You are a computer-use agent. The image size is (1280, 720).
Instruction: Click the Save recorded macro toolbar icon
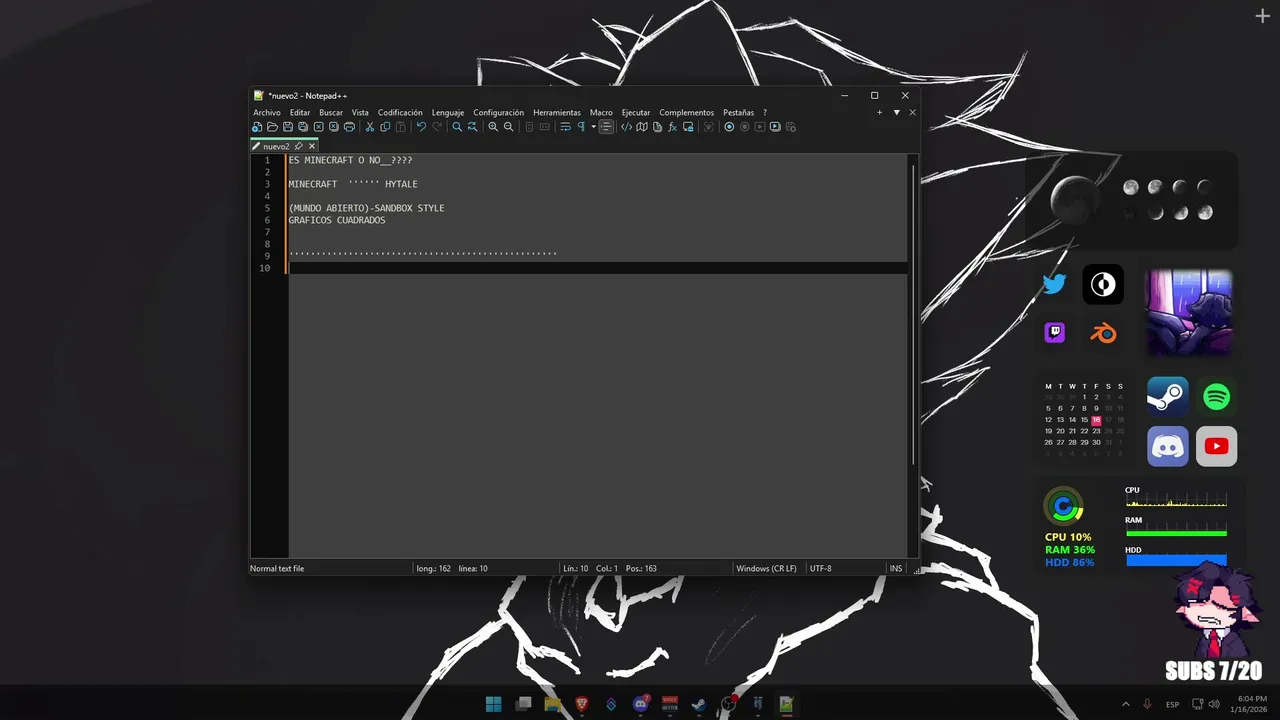point(791,127)
